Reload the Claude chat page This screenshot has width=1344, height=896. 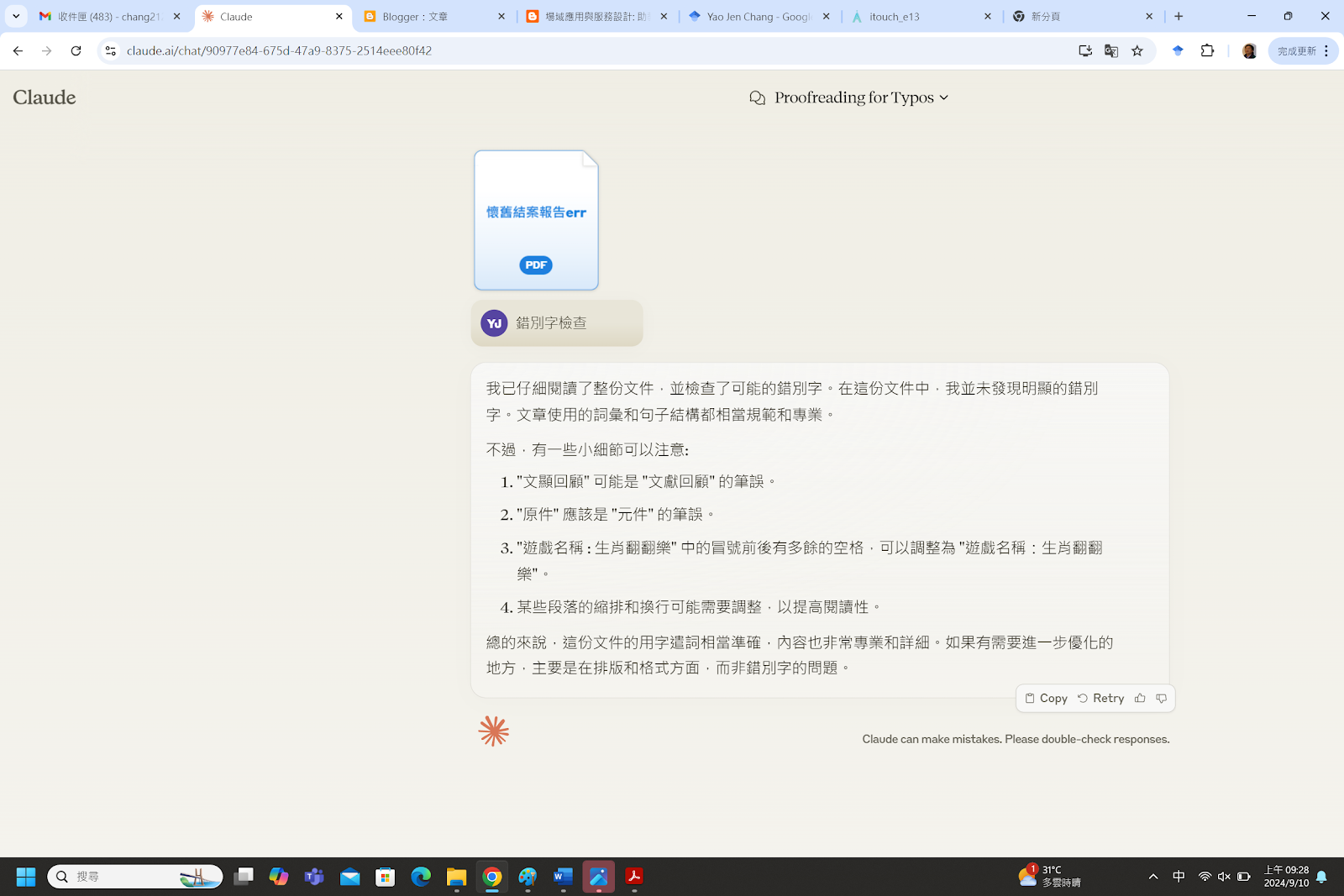coord(76,51)
